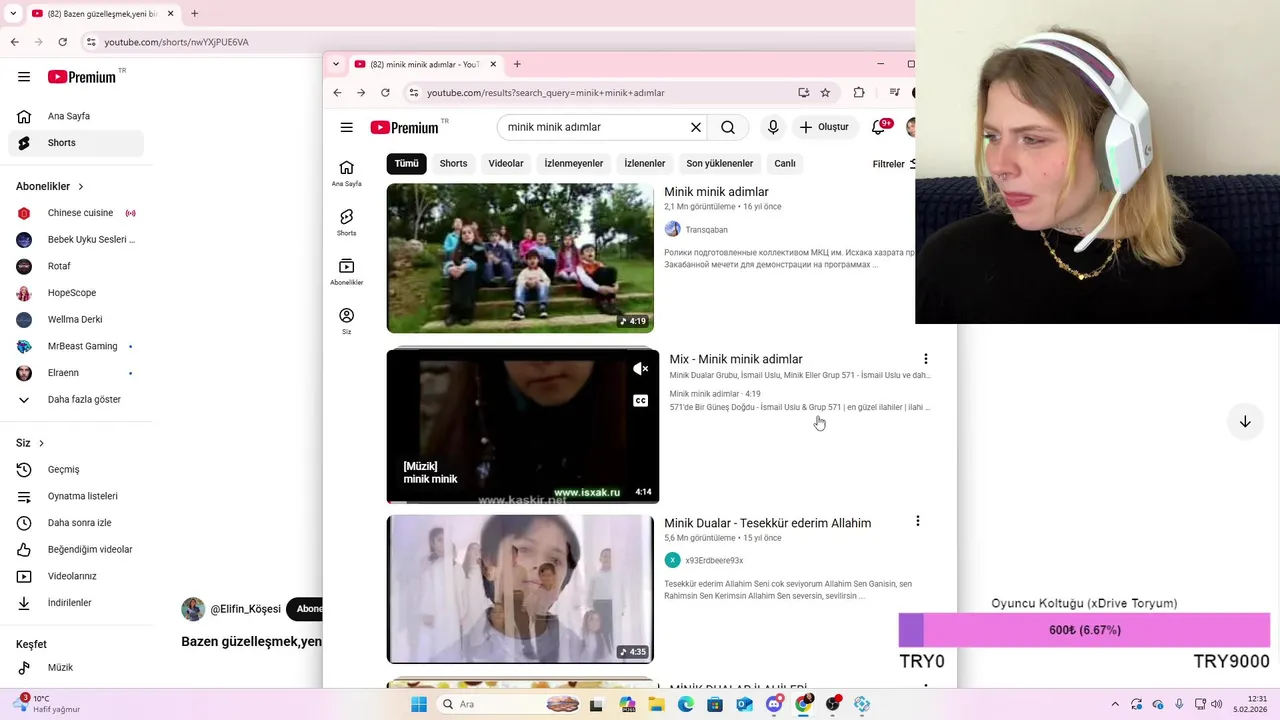The image size is (1280, 720).
Task: Select the Videolar filter chip
Action: click(x=506, y=163)
